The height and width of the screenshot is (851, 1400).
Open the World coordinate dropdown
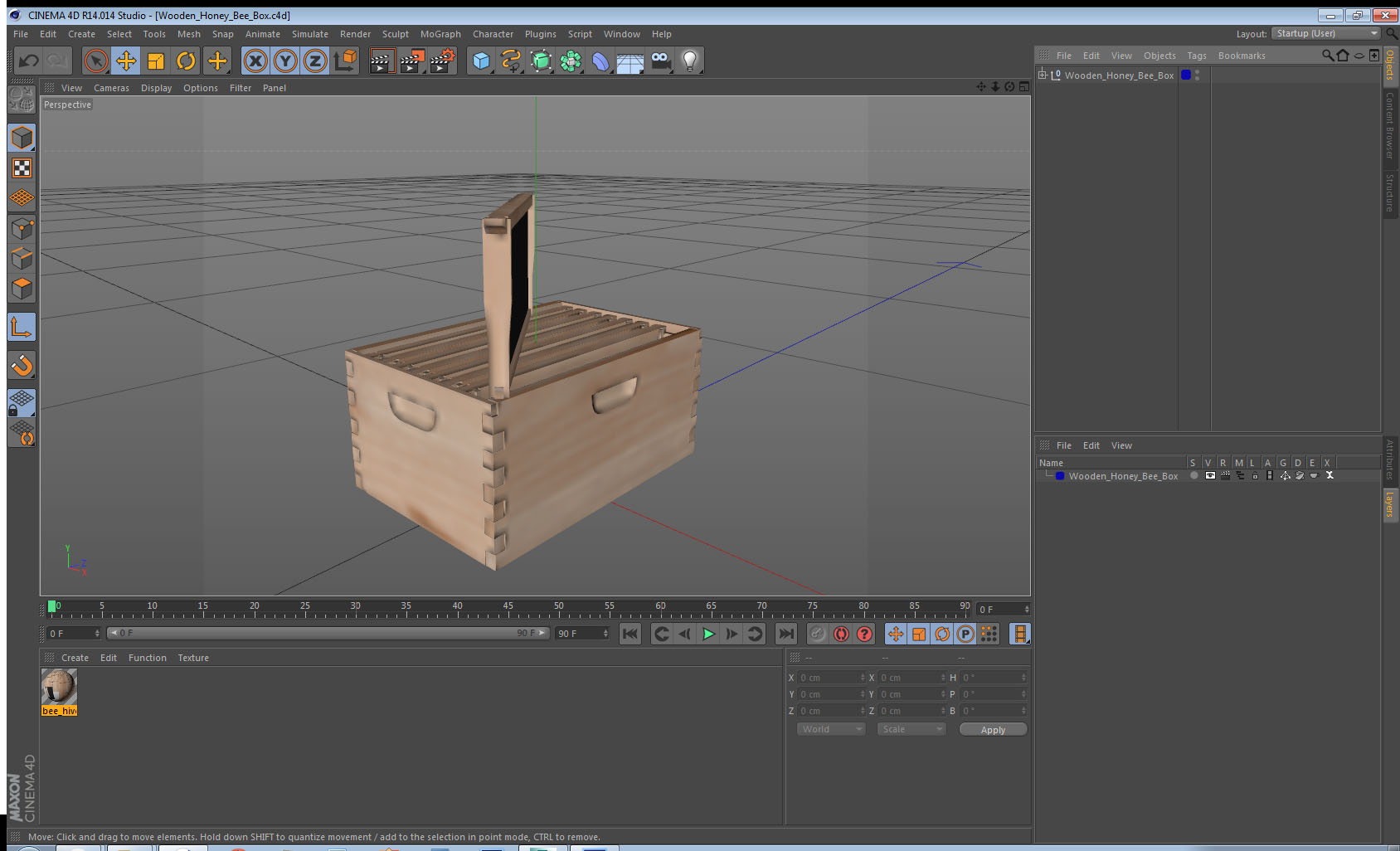coord(830,729)
